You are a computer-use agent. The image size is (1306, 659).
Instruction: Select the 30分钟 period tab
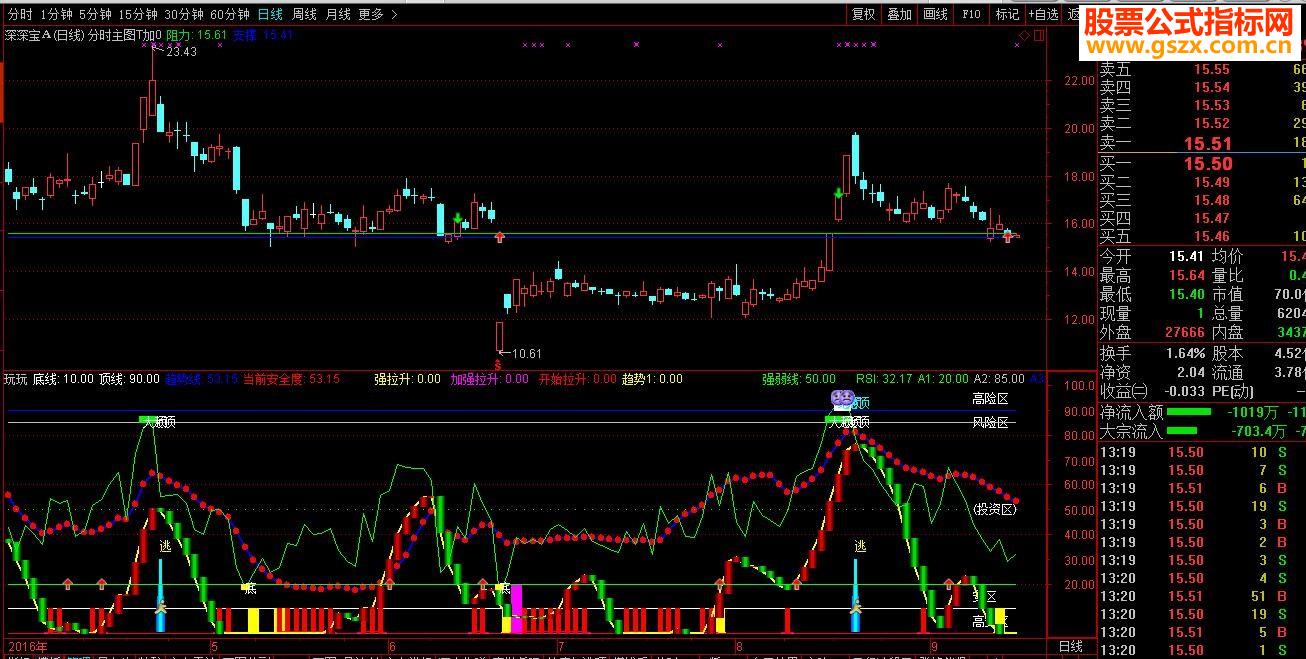coord(184,14)
